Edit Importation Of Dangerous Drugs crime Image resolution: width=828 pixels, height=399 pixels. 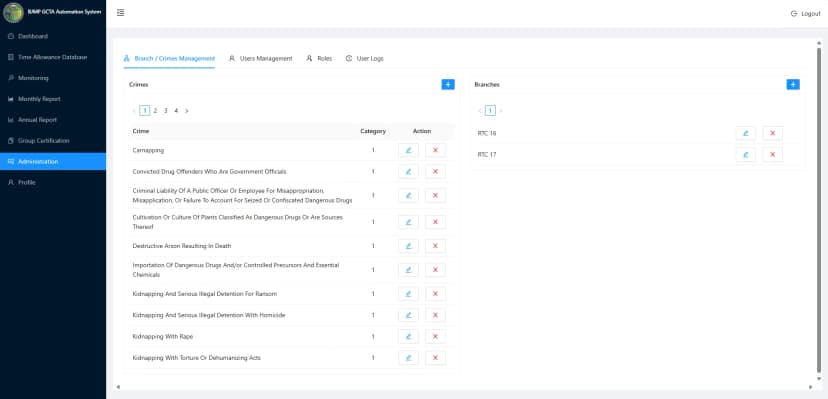click(408, 270)
